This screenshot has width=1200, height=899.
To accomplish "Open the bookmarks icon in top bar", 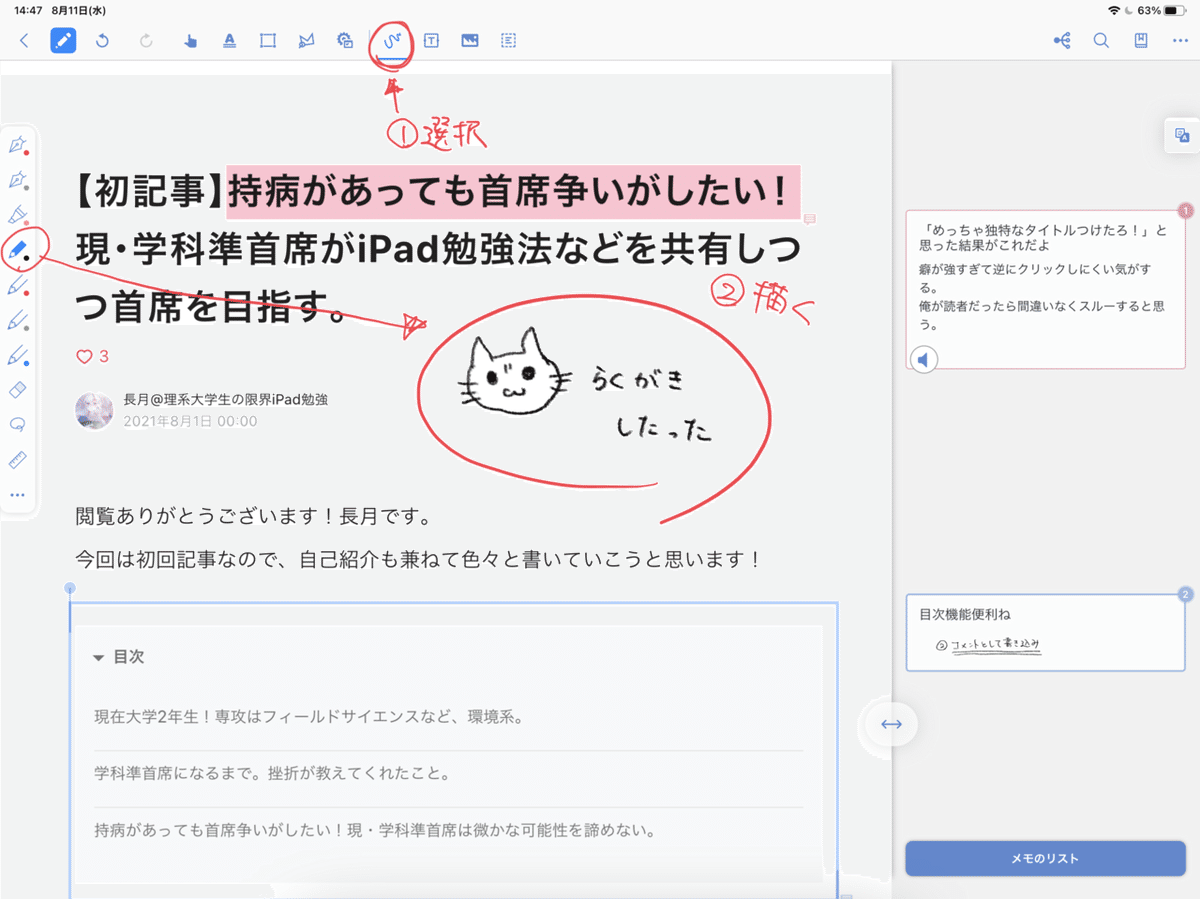I will coord(1141,41).
